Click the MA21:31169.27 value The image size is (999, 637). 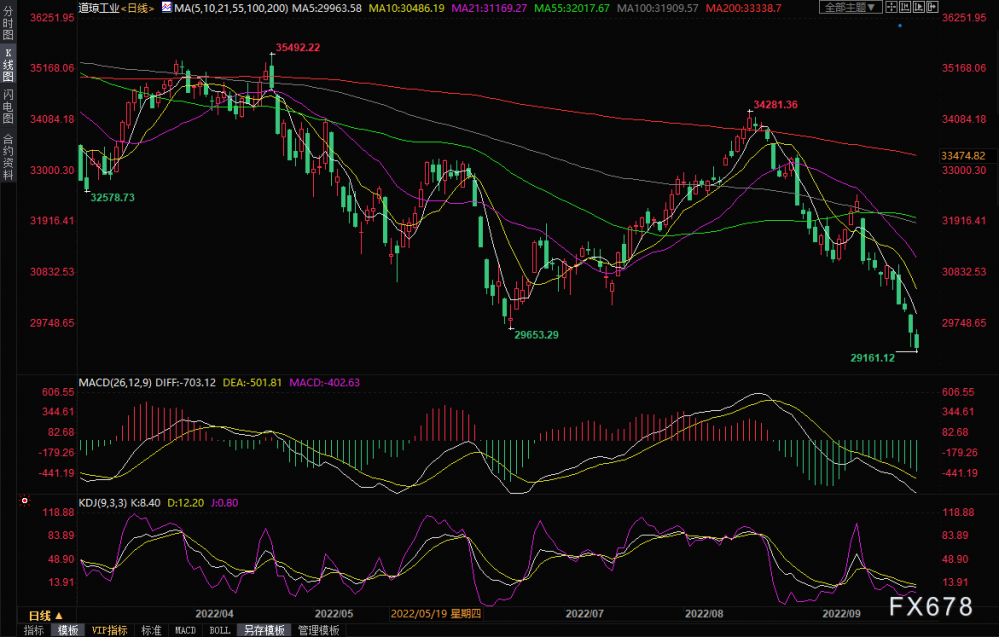(x=489, y=8)
